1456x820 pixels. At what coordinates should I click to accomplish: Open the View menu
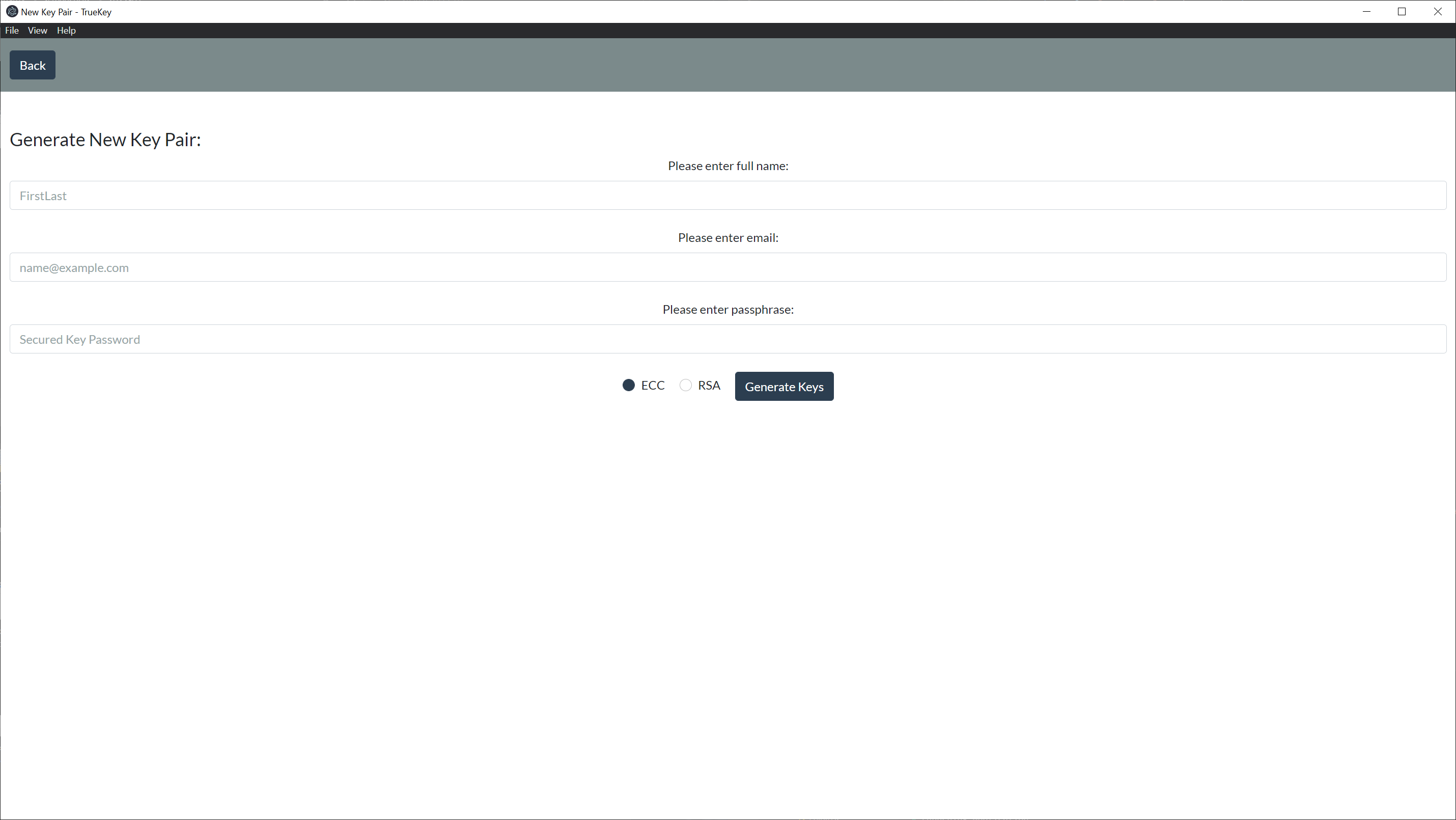[37, 30]
